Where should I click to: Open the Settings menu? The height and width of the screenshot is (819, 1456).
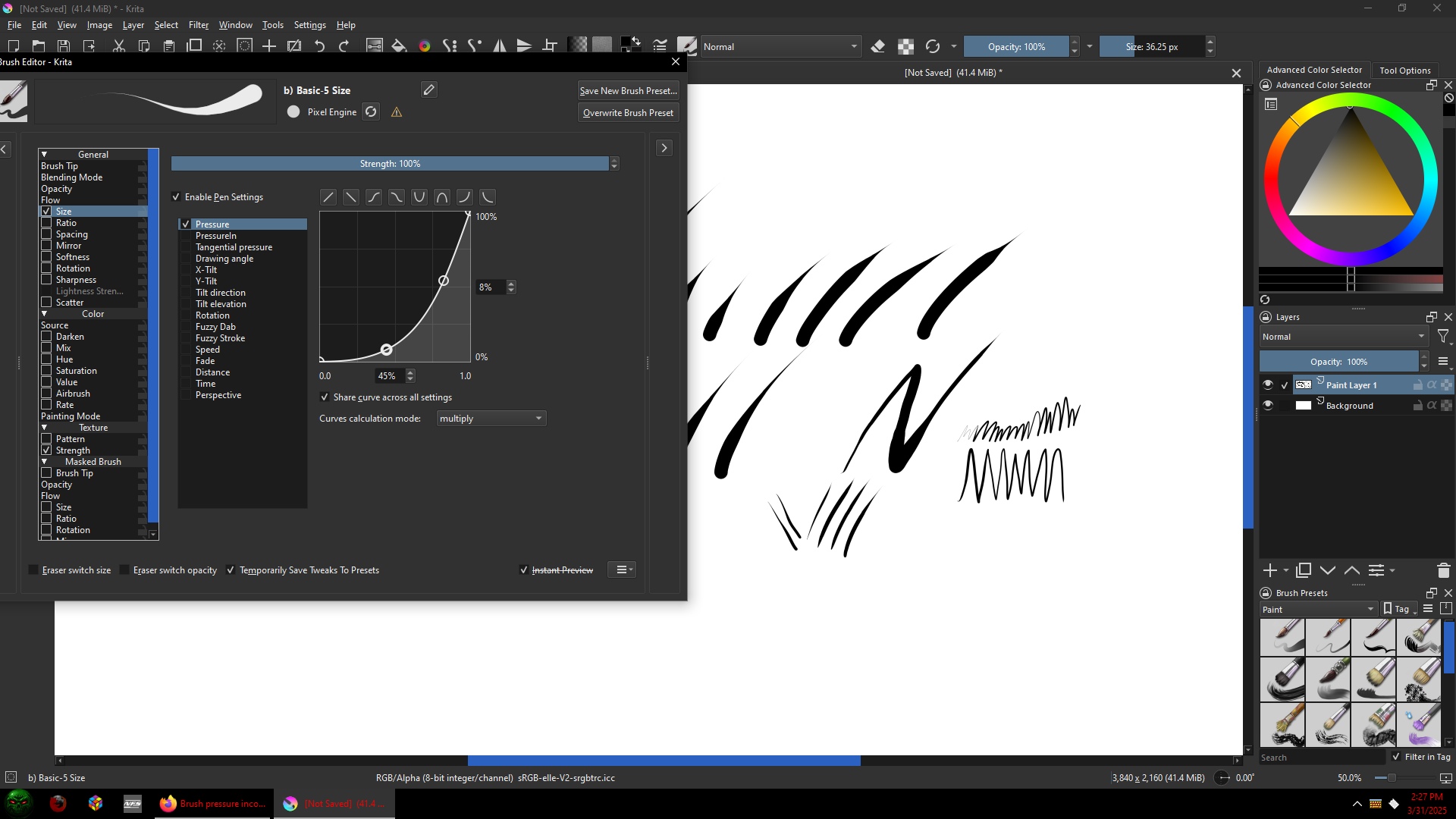[x=309, y=25]
